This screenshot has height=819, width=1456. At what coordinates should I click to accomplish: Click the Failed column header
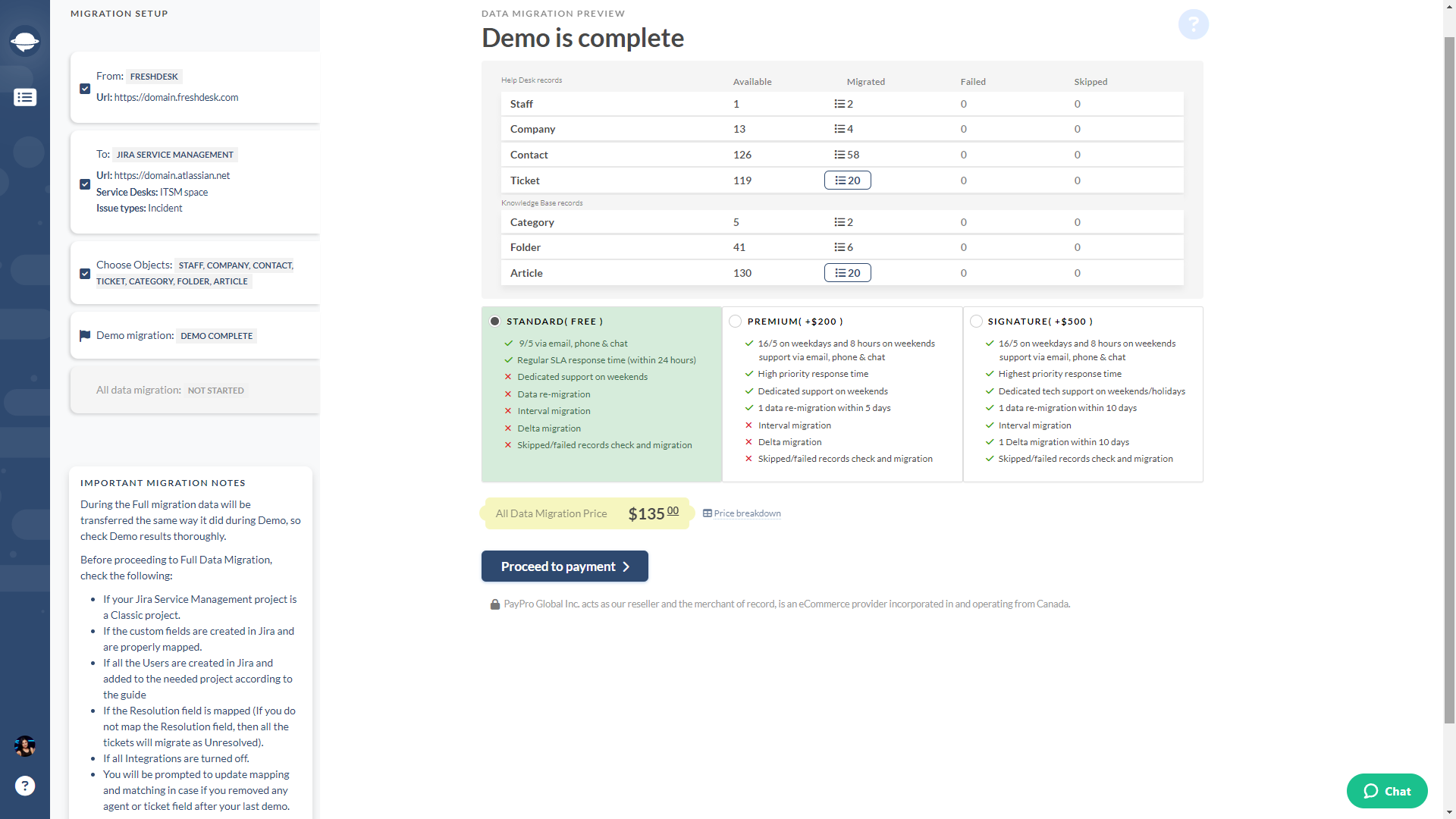click(x=973, y=82)
